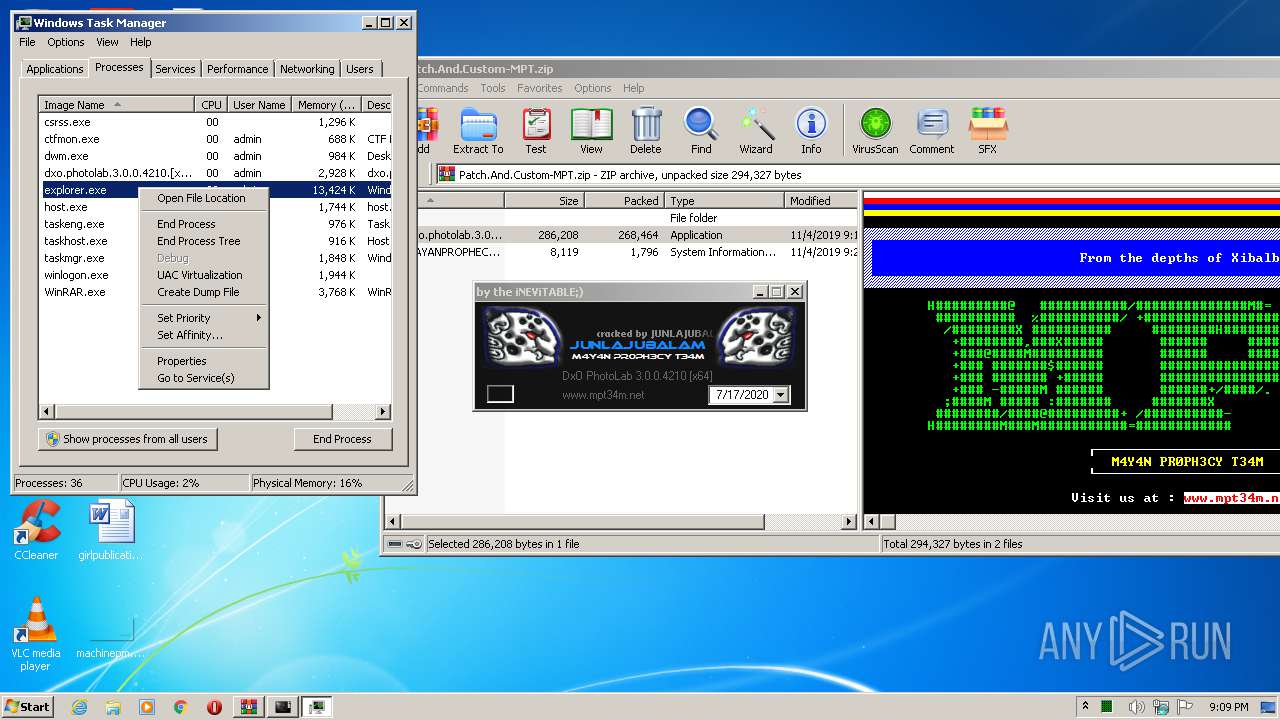This screenshot has width=1280, height=720.
Task: Run the VirusScan icon in WinRAR
Action: 875,130
